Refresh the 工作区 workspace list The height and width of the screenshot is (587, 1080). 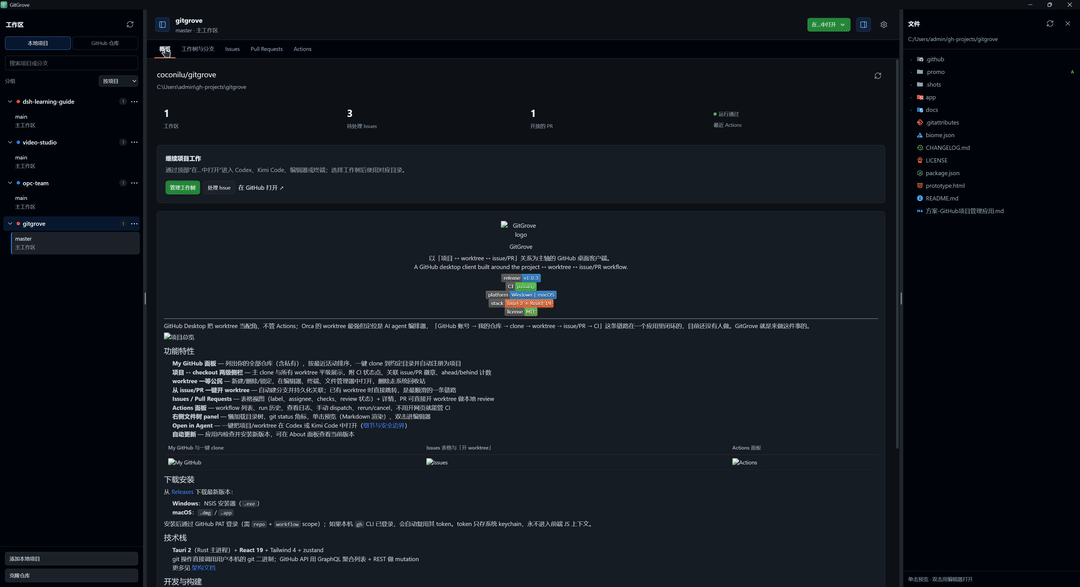point(129,24)
